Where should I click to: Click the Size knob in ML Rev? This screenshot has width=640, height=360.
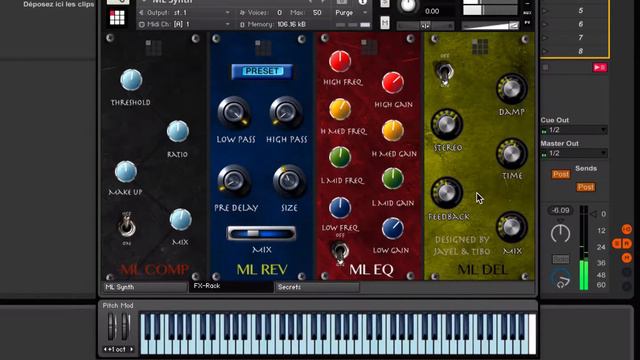(289, 180)
